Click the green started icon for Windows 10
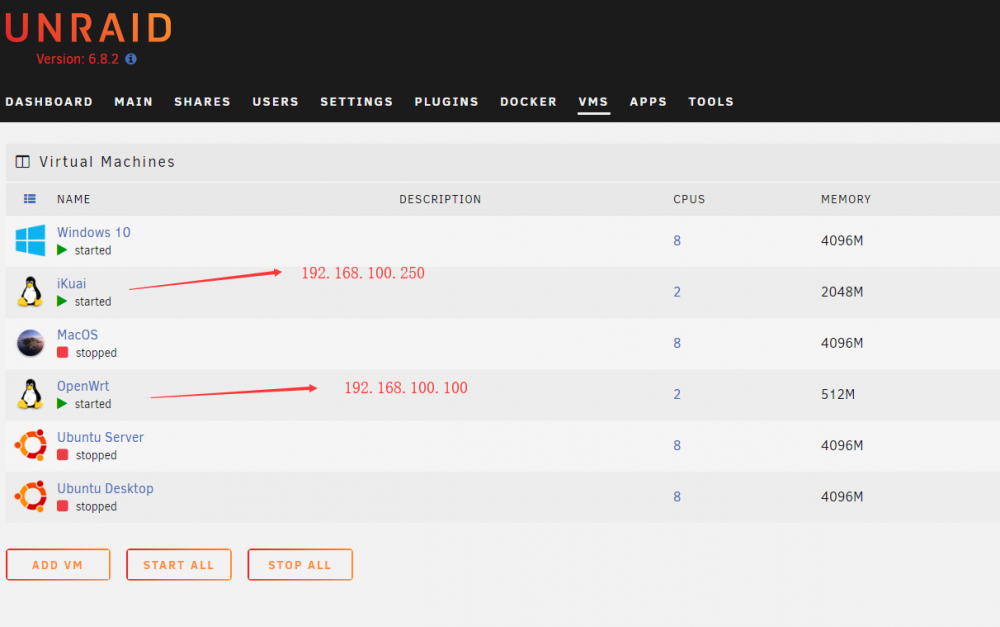The width and height of the screenshot is (1000, 627). click(62, 250)
